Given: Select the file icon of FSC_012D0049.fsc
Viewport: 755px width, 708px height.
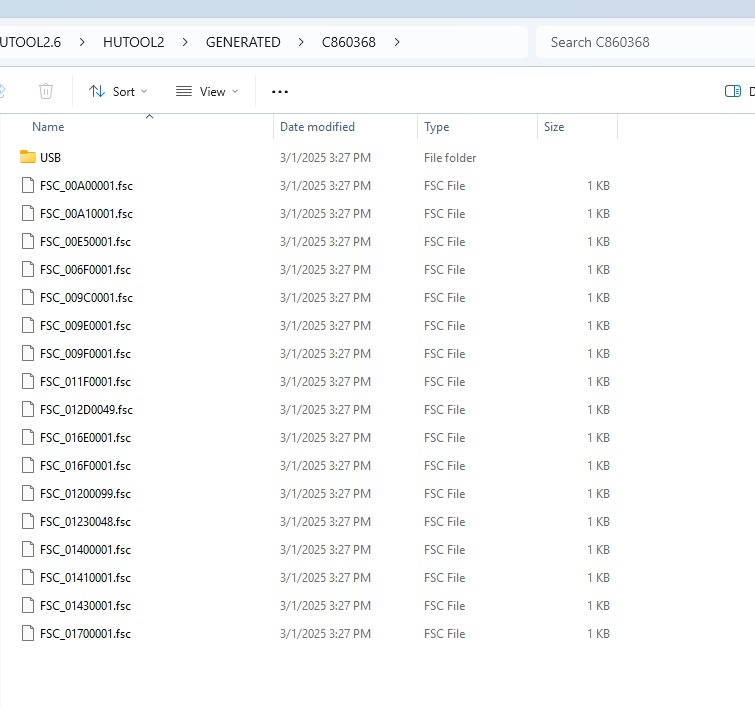Looking at the screenshot, I should pos(28,409).
